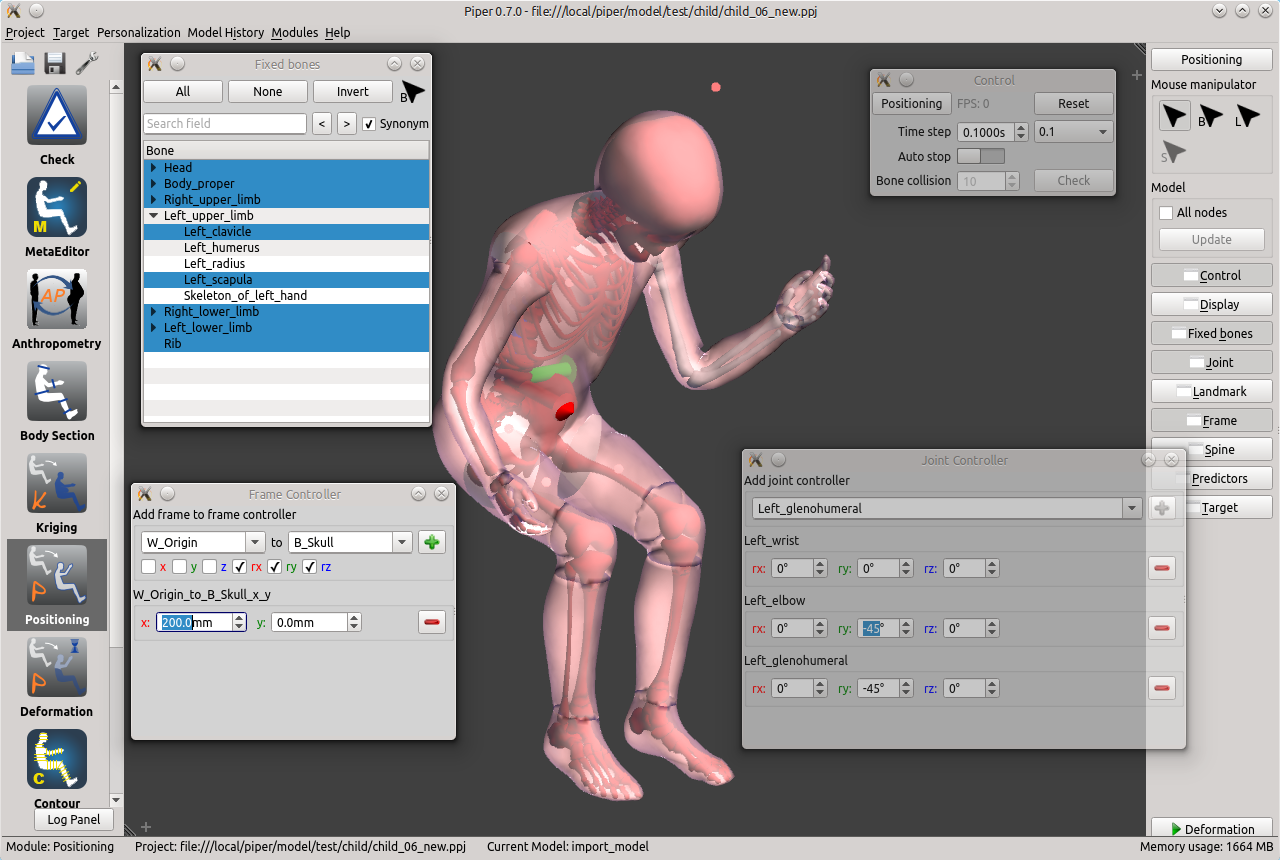Open the Project menu

pos(25,32)
